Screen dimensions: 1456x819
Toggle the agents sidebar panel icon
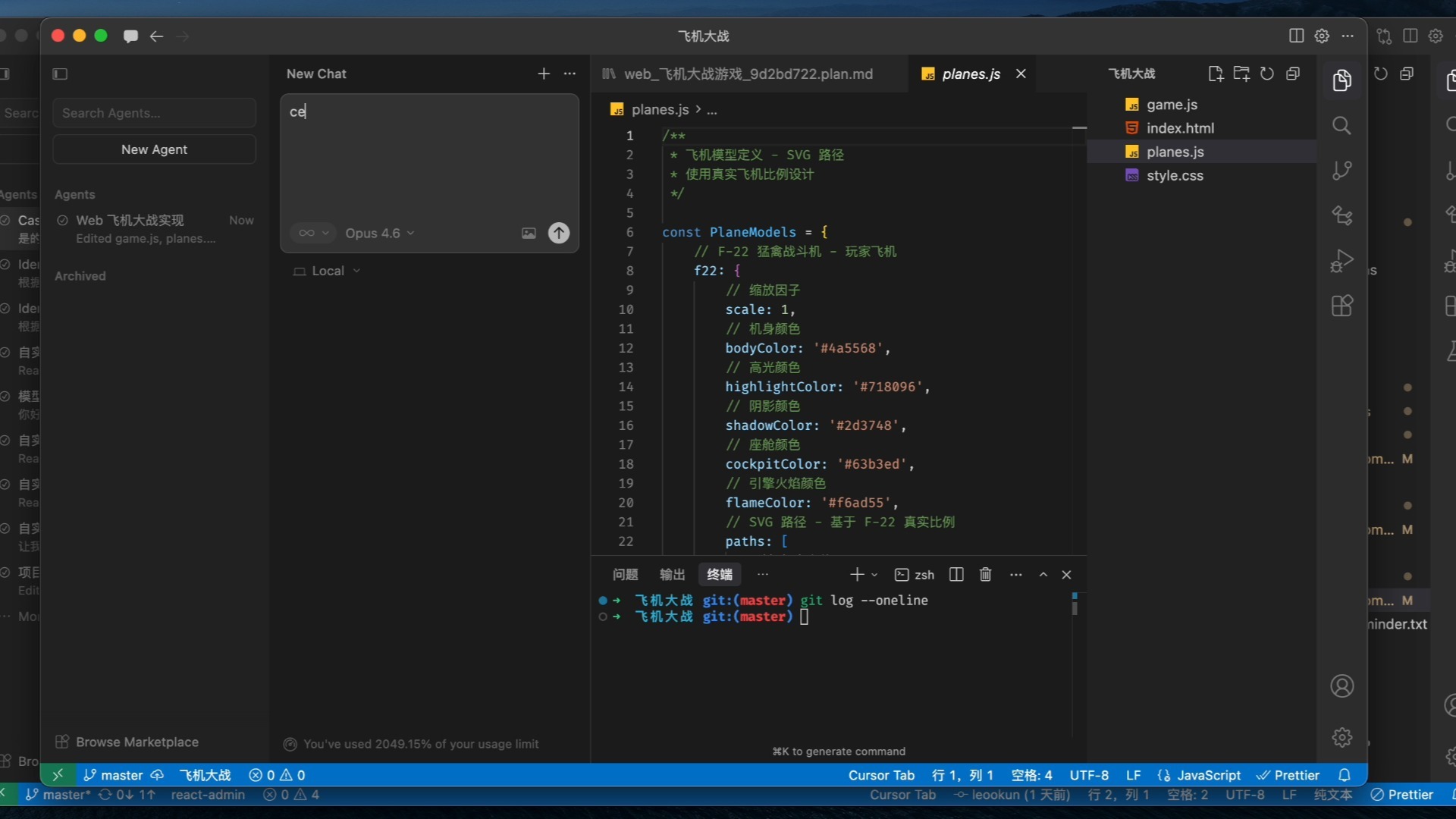click(60, 74)
